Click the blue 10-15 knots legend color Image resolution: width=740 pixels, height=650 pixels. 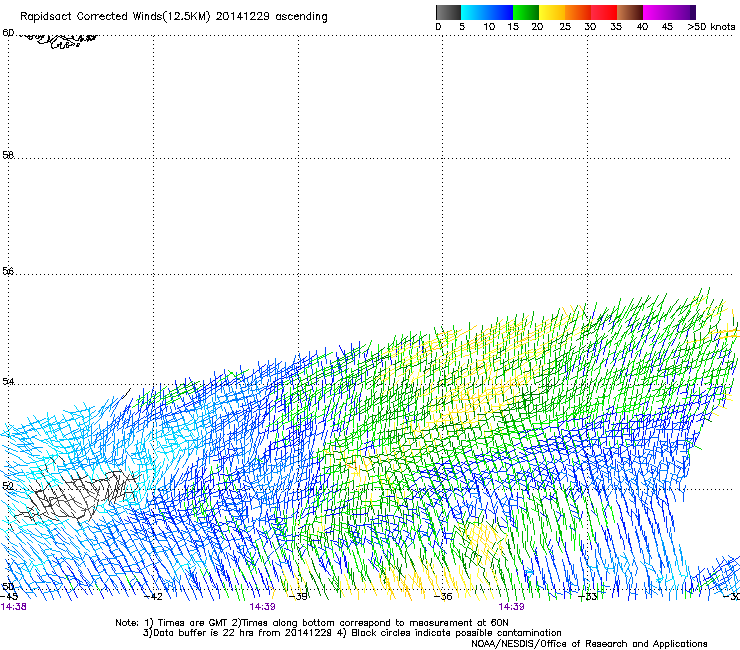[500, 12]
